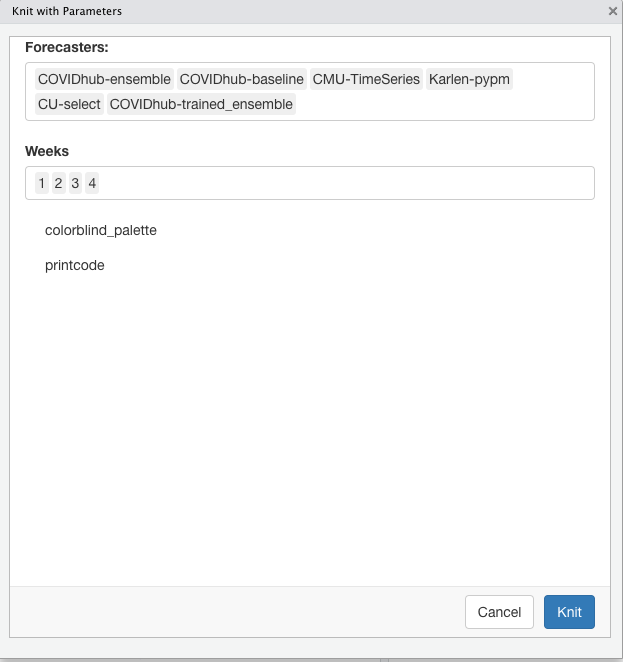Click the Knit with Parameters title bar
This screenshot has height=662, width=623.
point(300,11)
